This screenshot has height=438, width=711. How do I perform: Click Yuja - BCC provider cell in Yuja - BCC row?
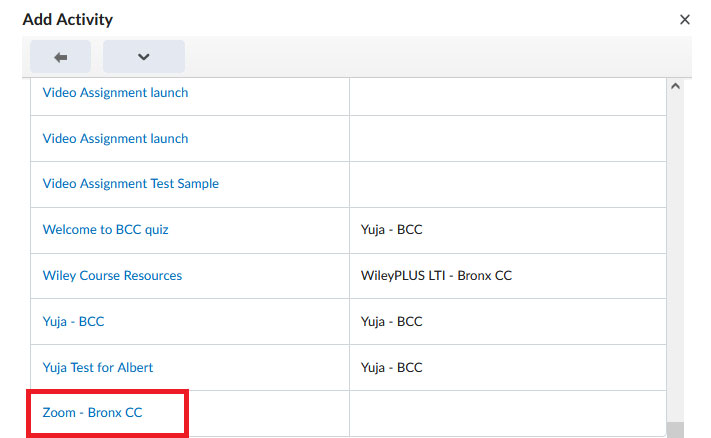[x=508, y=321]
